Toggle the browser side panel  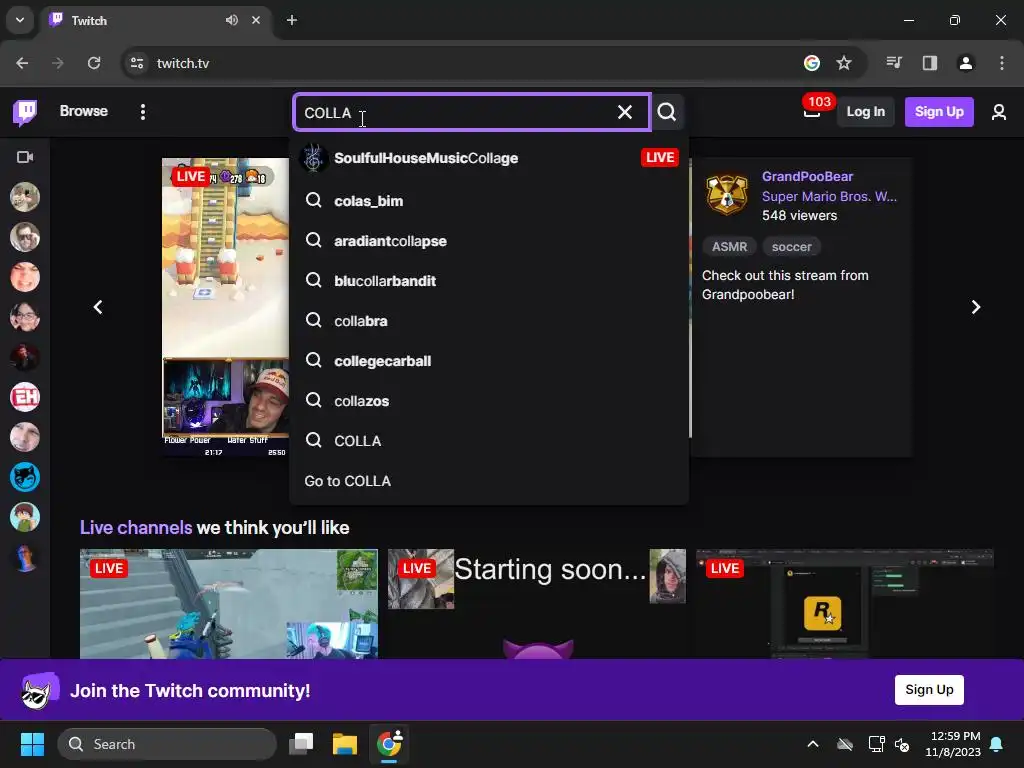coord(930,63)
